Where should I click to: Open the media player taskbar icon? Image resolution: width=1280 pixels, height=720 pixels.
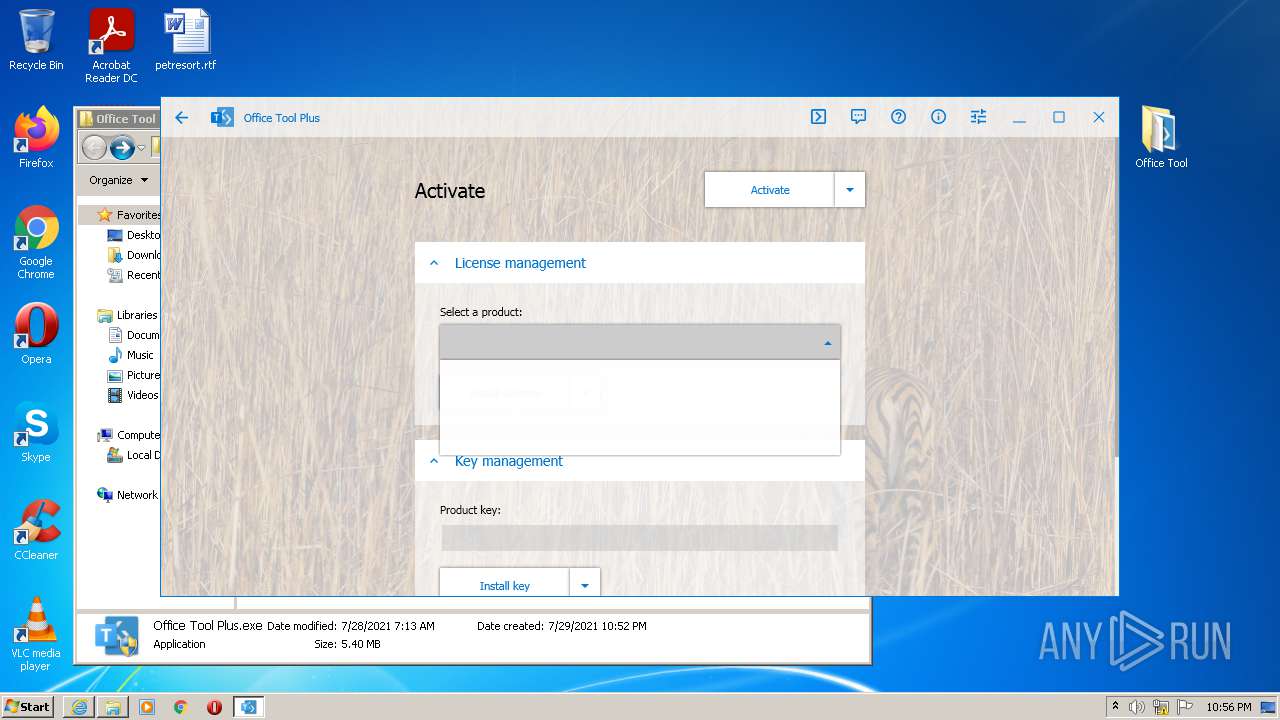click(147, 707)
